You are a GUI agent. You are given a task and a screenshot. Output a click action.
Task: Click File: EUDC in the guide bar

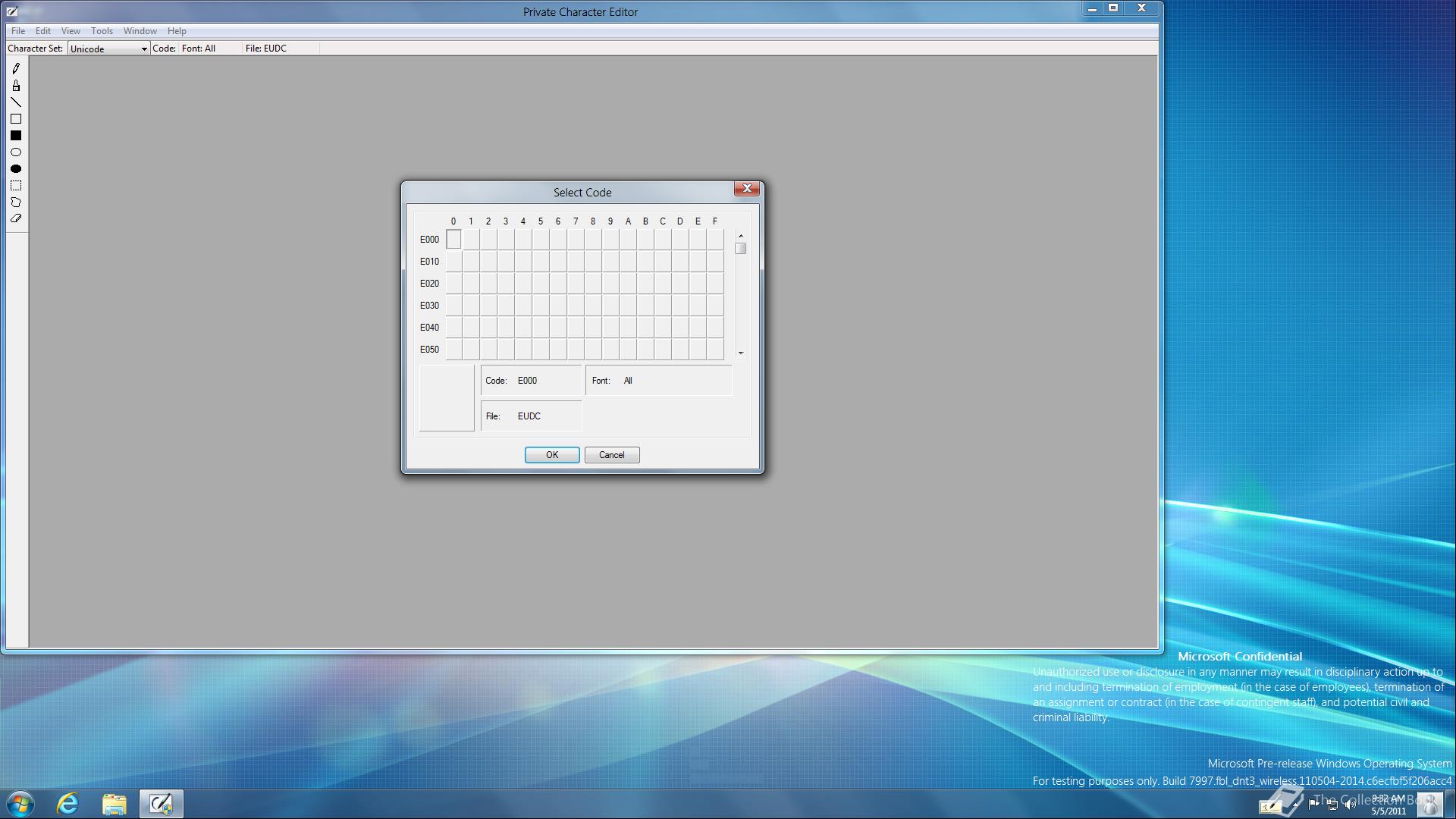266,48
